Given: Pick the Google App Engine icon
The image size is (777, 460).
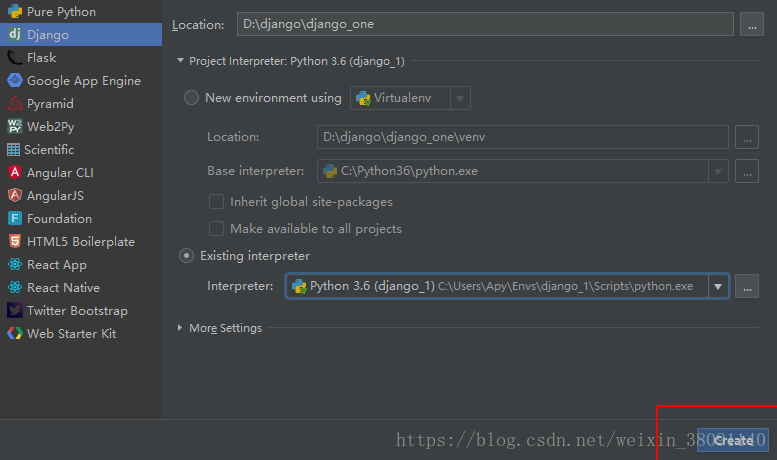Looking at the screenshot, I should pos(15,80).
